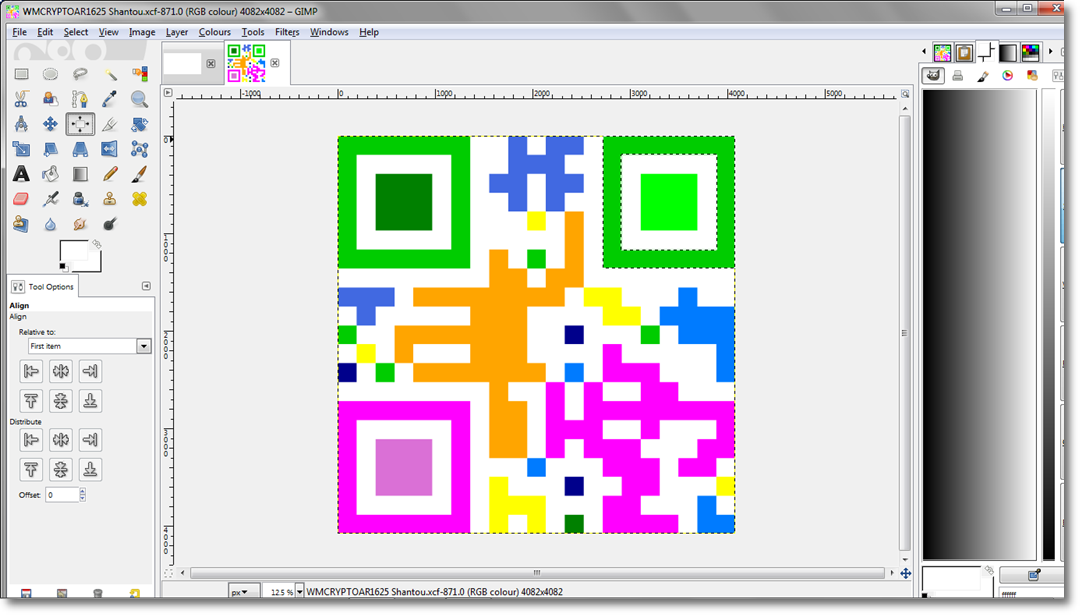Select the Fuzzy Select magic wand

tap(110, 74)
